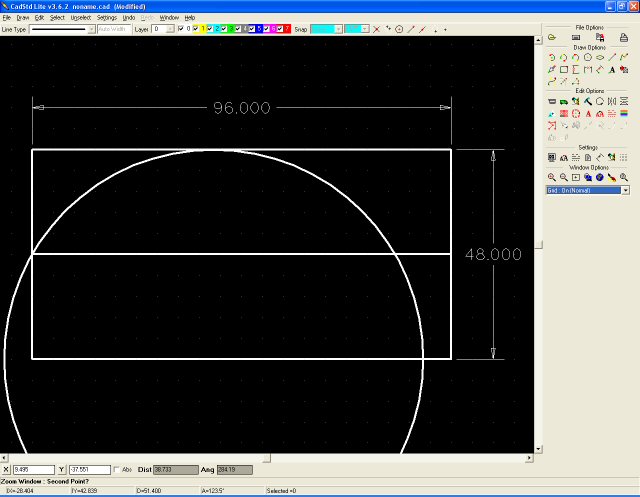Toggle yellow layer 1 checkbox
640x497 pixels.
point(196,29)
